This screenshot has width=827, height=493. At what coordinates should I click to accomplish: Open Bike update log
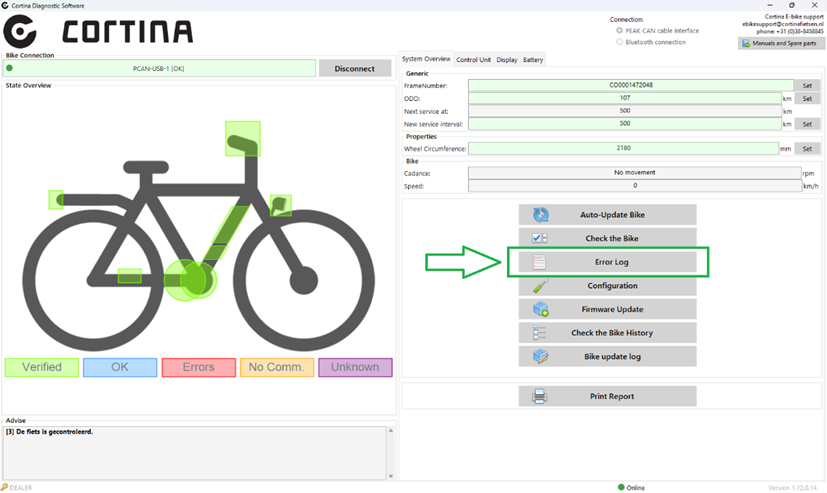click(x=608, y=356)
